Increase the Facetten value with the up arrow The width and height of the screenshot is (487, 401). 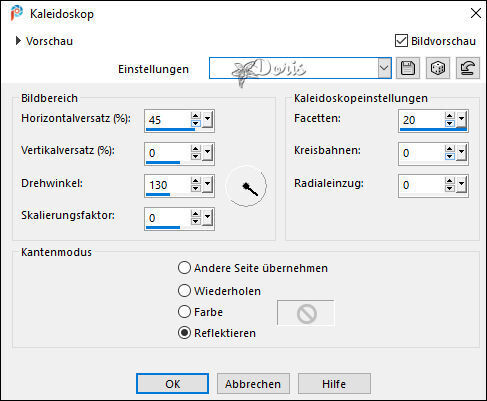[x=450, y=116]
